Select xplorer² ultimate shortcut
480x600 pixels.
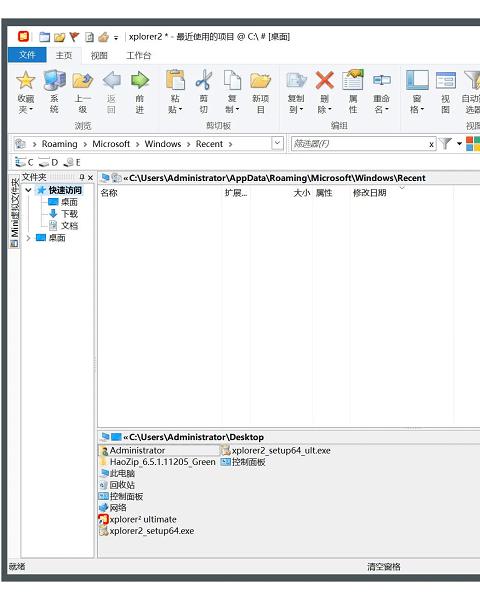pos(143,519)
